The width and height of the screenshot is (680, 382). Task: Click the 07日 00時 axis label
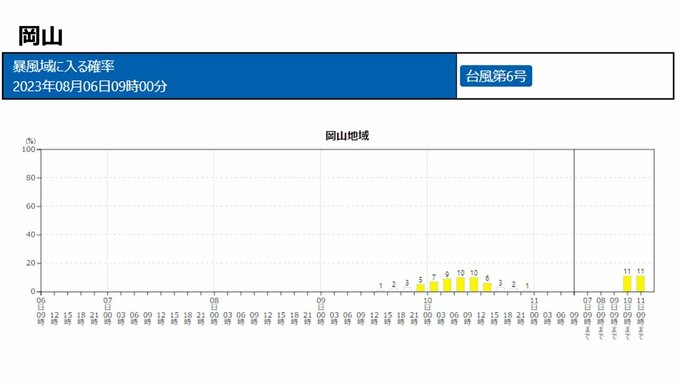[108, 311]
